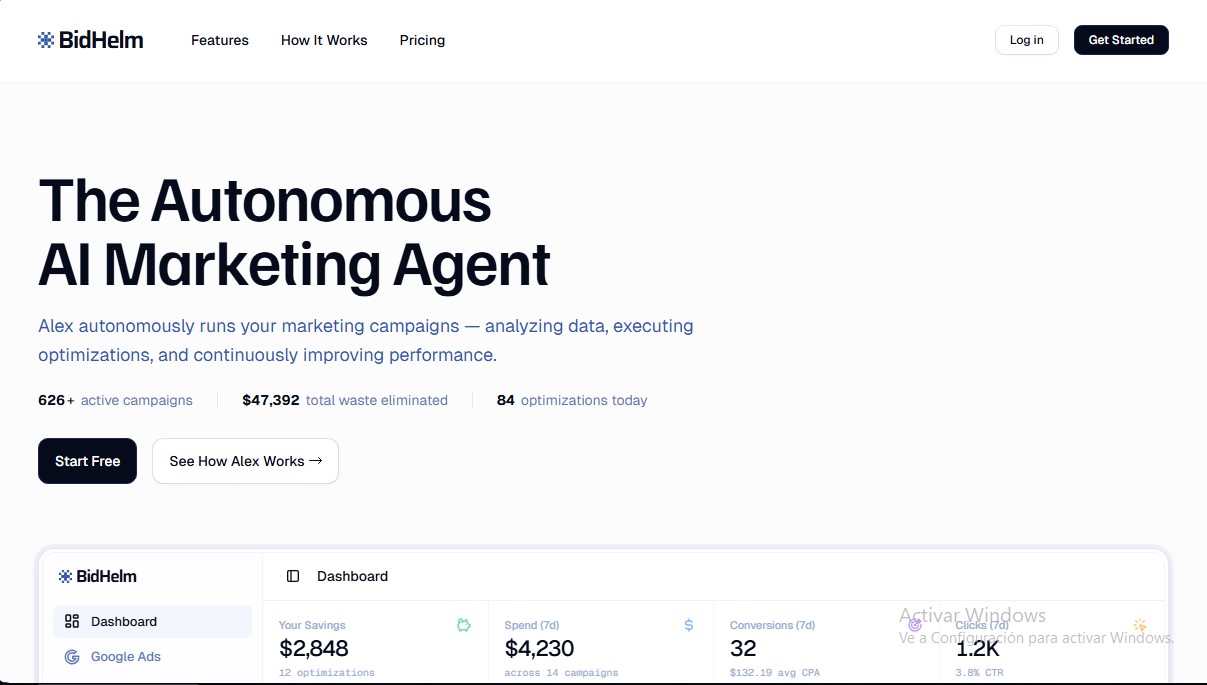Click the Google Ads logo icon
The width and height of the screenshot is (1207, 685).
coord(72,657)
